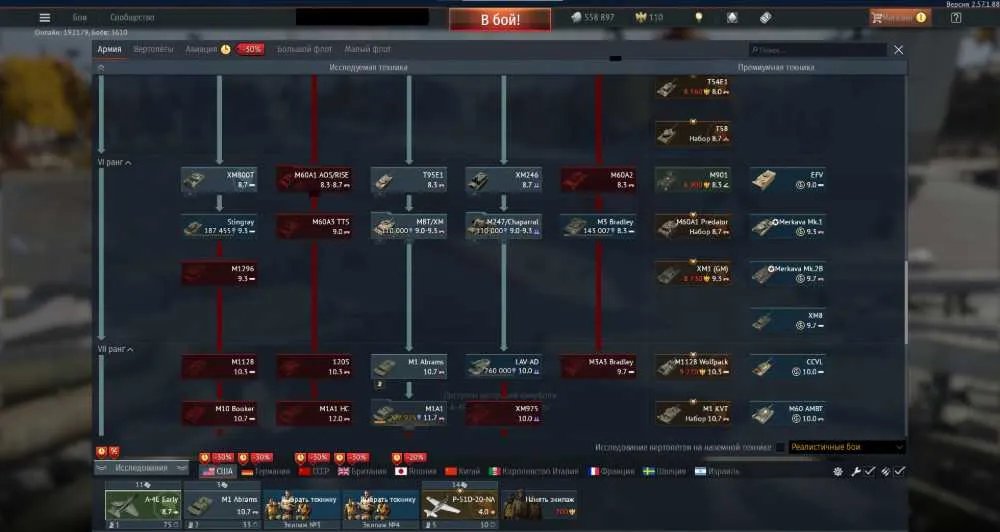Select the T58 premium vehicle
Viewport: 1000px width, 532px height.
point(693,133)
